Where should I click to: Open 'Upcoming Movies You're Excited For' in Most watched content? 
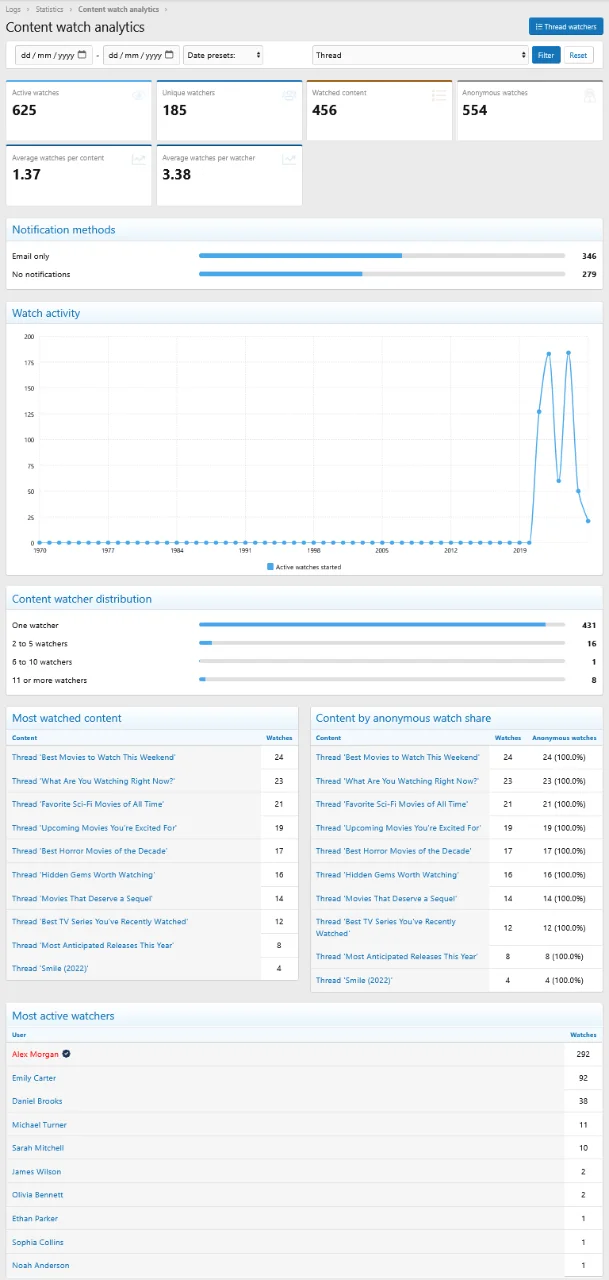click(x=94, y=828)
